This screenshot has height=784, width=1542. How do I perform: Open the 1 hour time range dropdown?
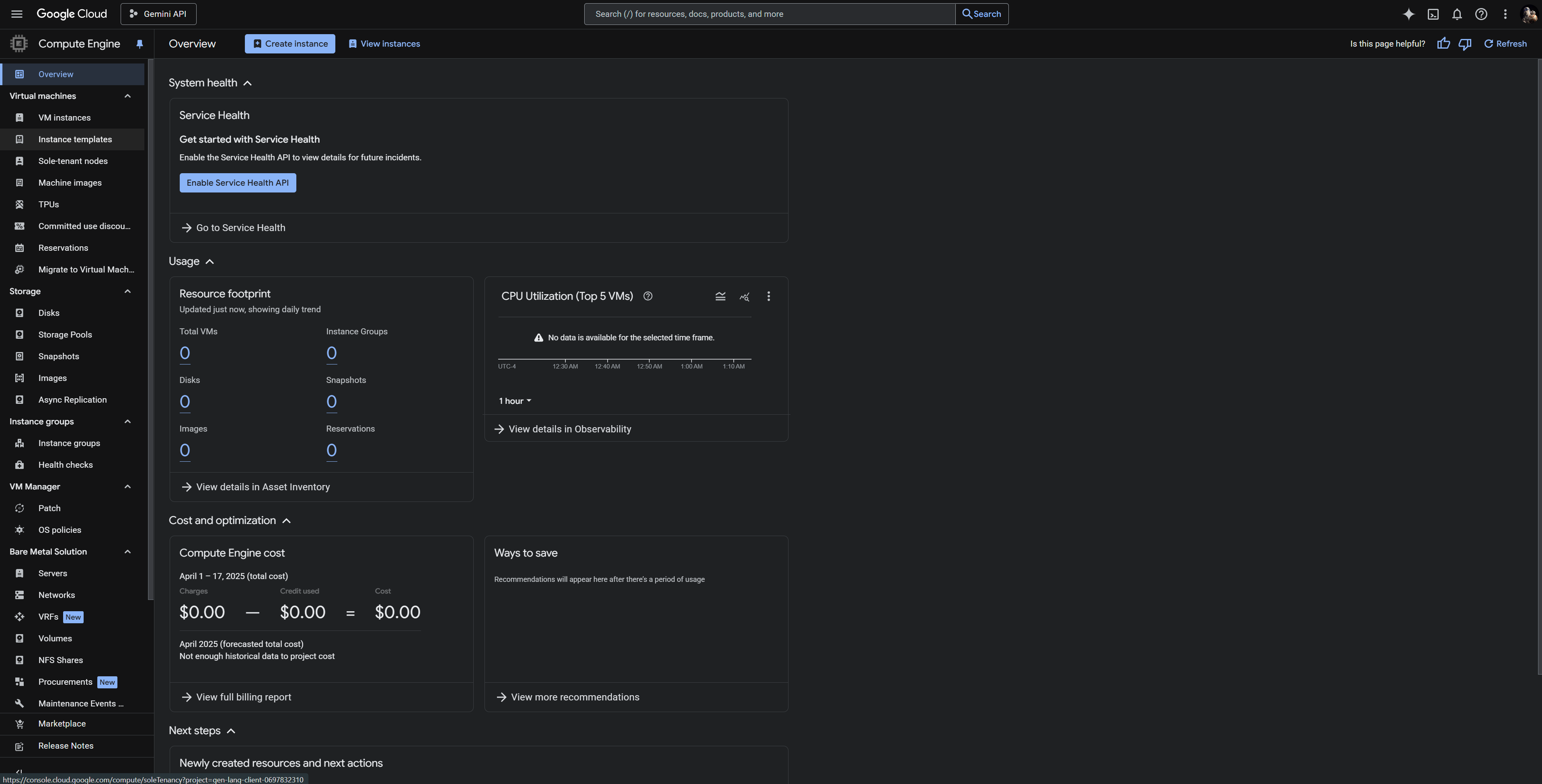[x=515, y=401]
